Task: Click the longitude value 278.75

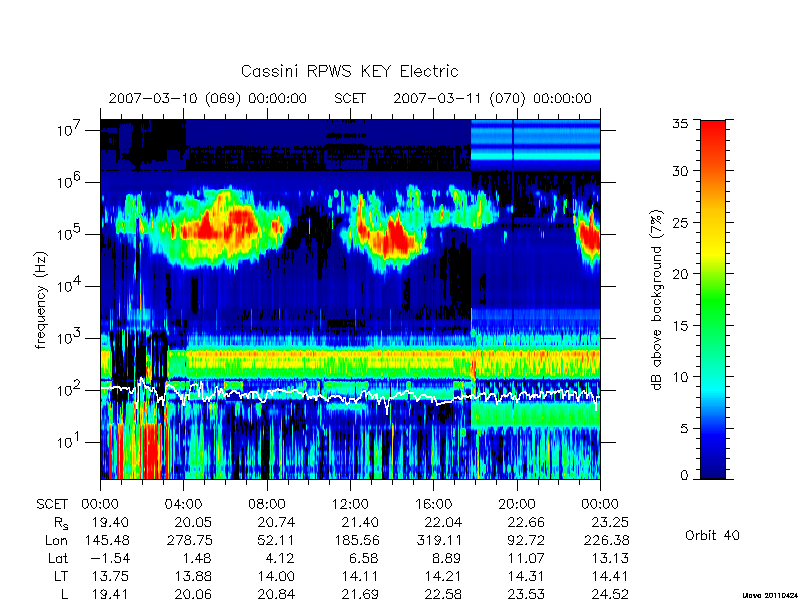Action: [190, 540]
